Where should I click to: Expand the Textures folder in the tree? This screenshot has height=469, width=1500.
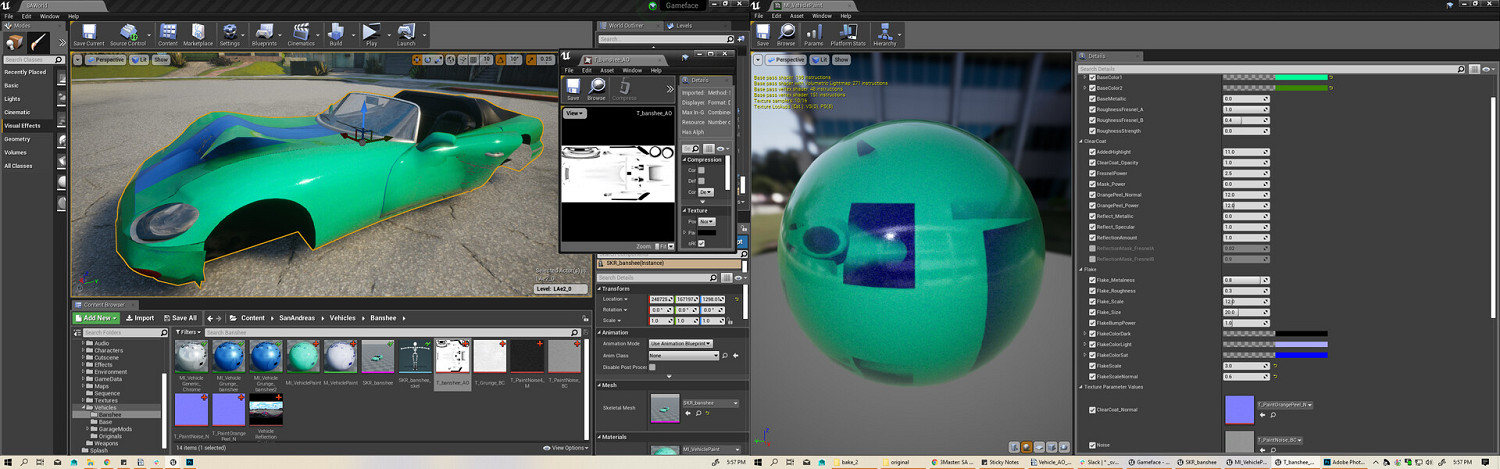[x=83, y=400]
